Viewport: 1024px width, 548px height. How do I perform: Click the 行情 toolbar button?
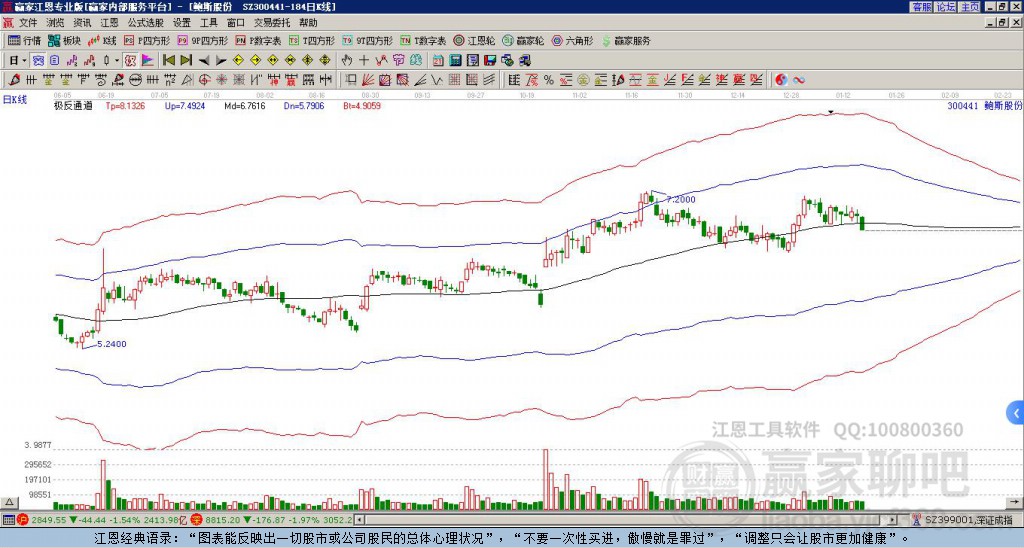(25, 40)
